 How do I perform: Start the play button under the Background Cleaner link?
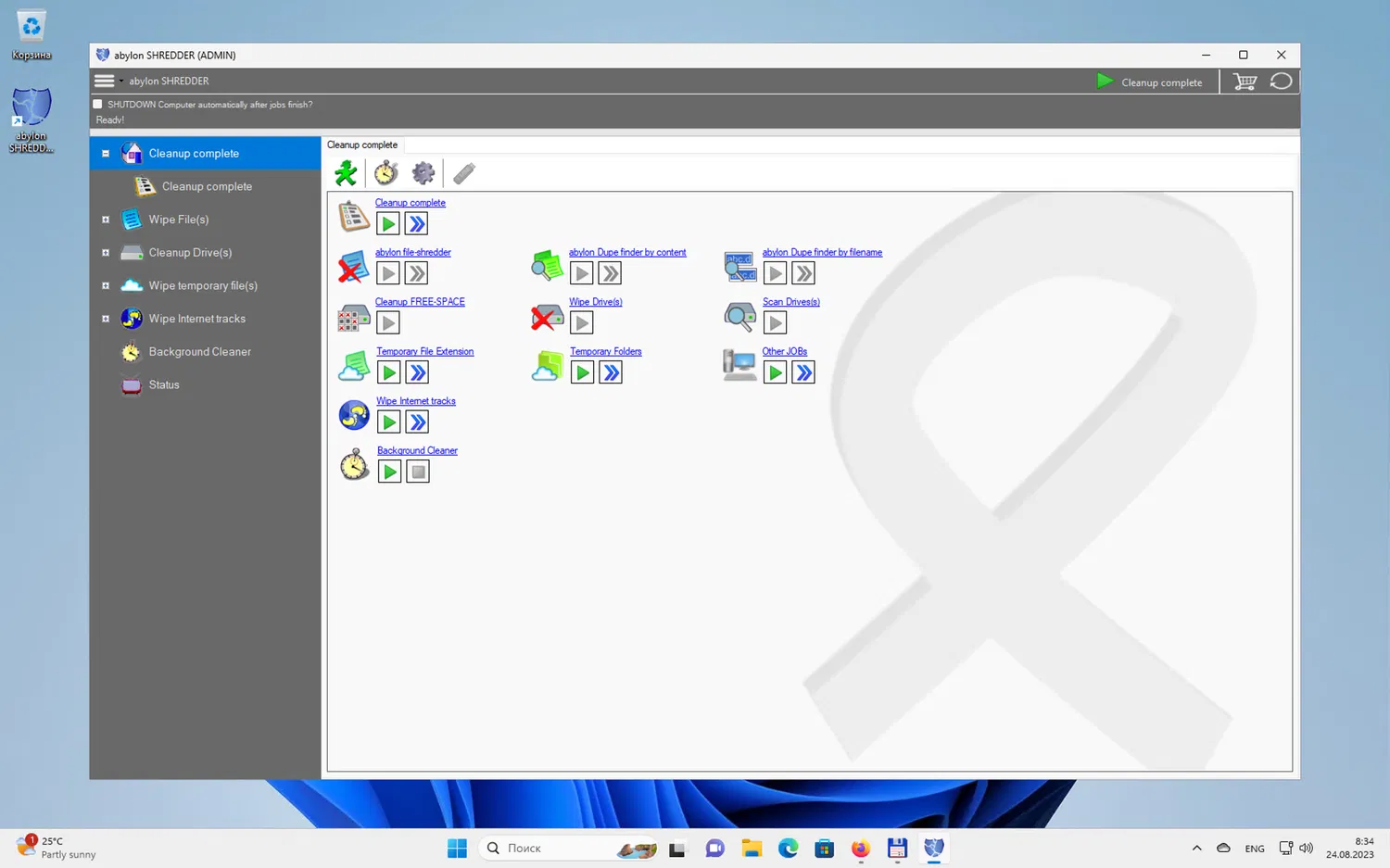pos(389,472)
